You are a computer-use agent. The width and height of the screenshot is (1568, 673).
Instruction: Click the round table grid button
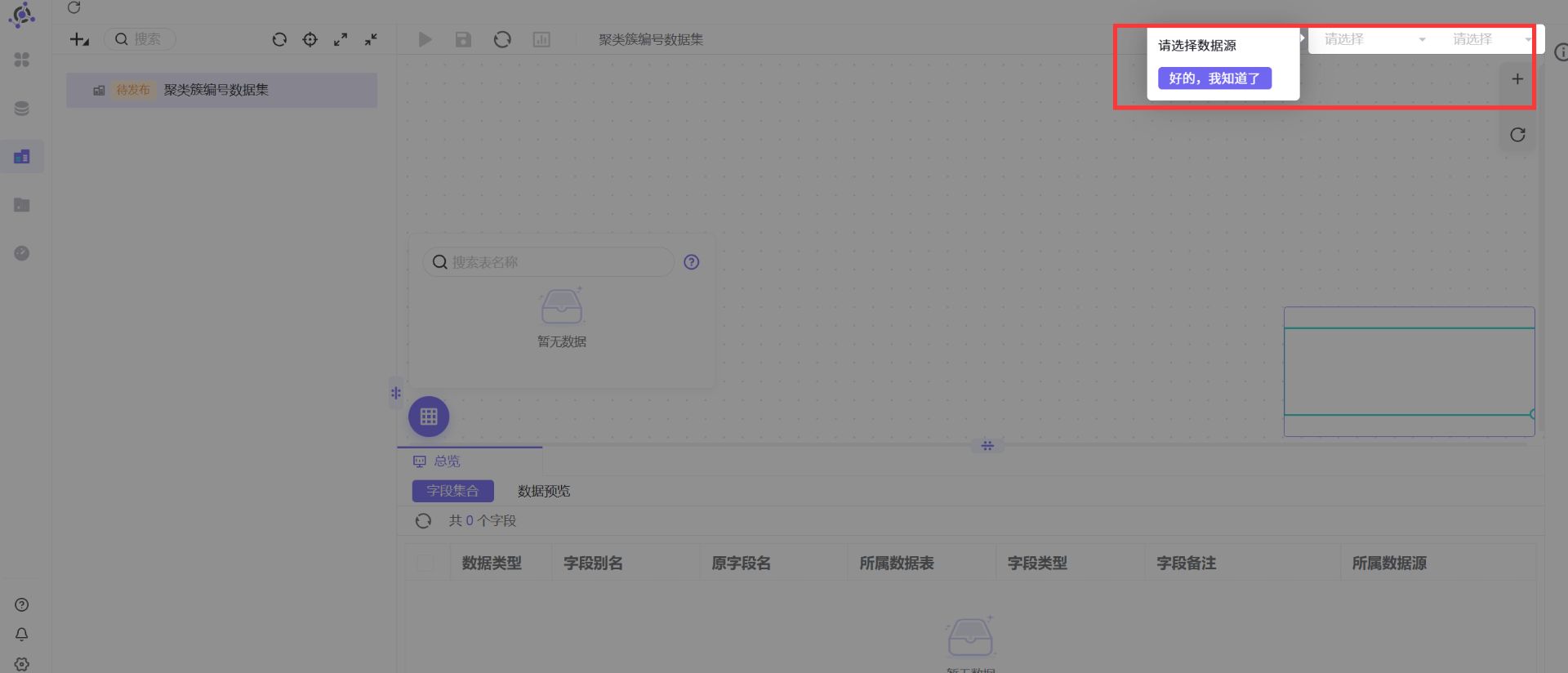click(429, 417)
